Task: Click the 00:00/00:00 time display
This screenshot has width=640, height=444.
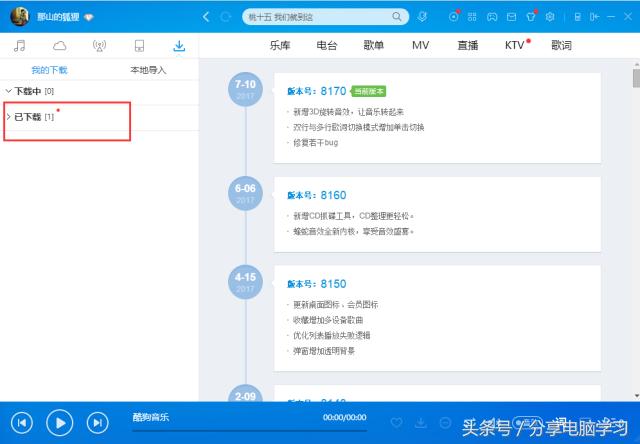Action: tap(344, 417)
